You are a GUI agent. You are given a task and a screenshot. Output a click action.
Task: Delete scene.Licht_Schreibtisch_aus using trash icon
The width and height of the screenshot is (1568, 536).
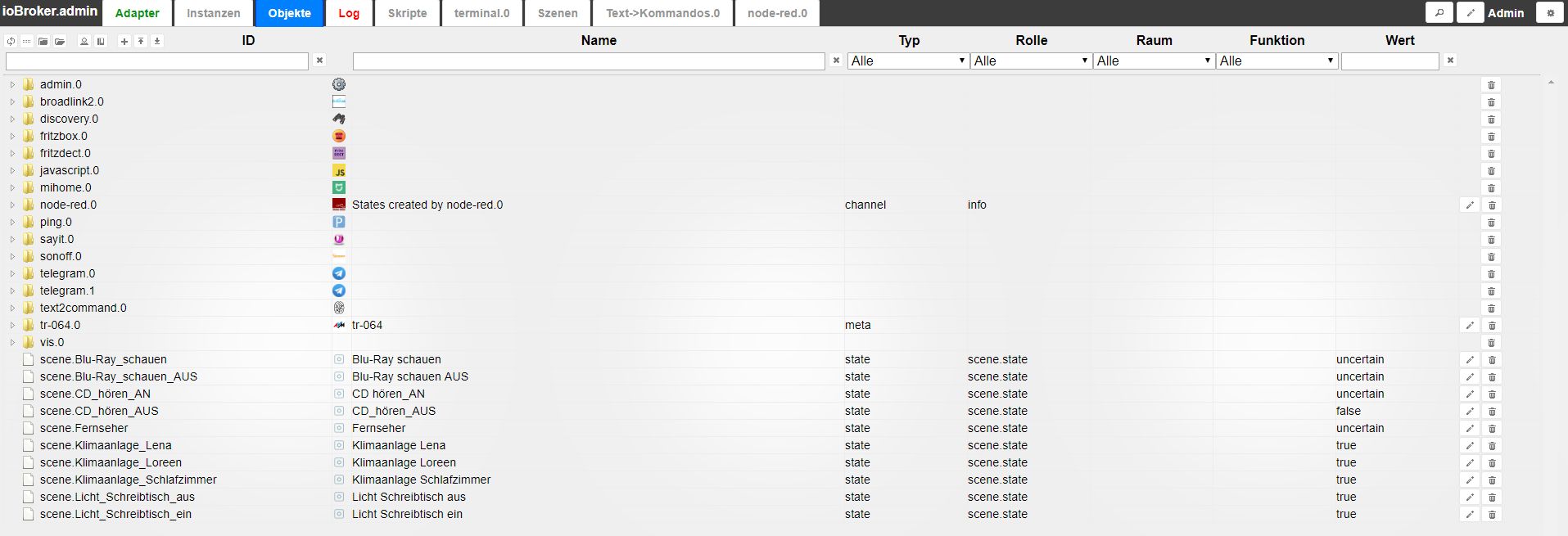(1491, 498)
